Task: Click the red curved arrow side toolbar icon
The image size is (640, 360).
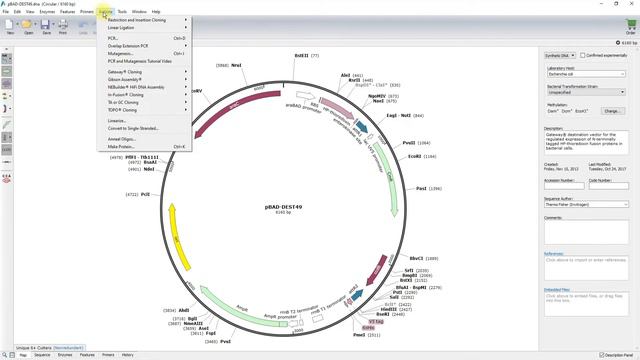Action: pyautogui.click(x=7, y=109)
